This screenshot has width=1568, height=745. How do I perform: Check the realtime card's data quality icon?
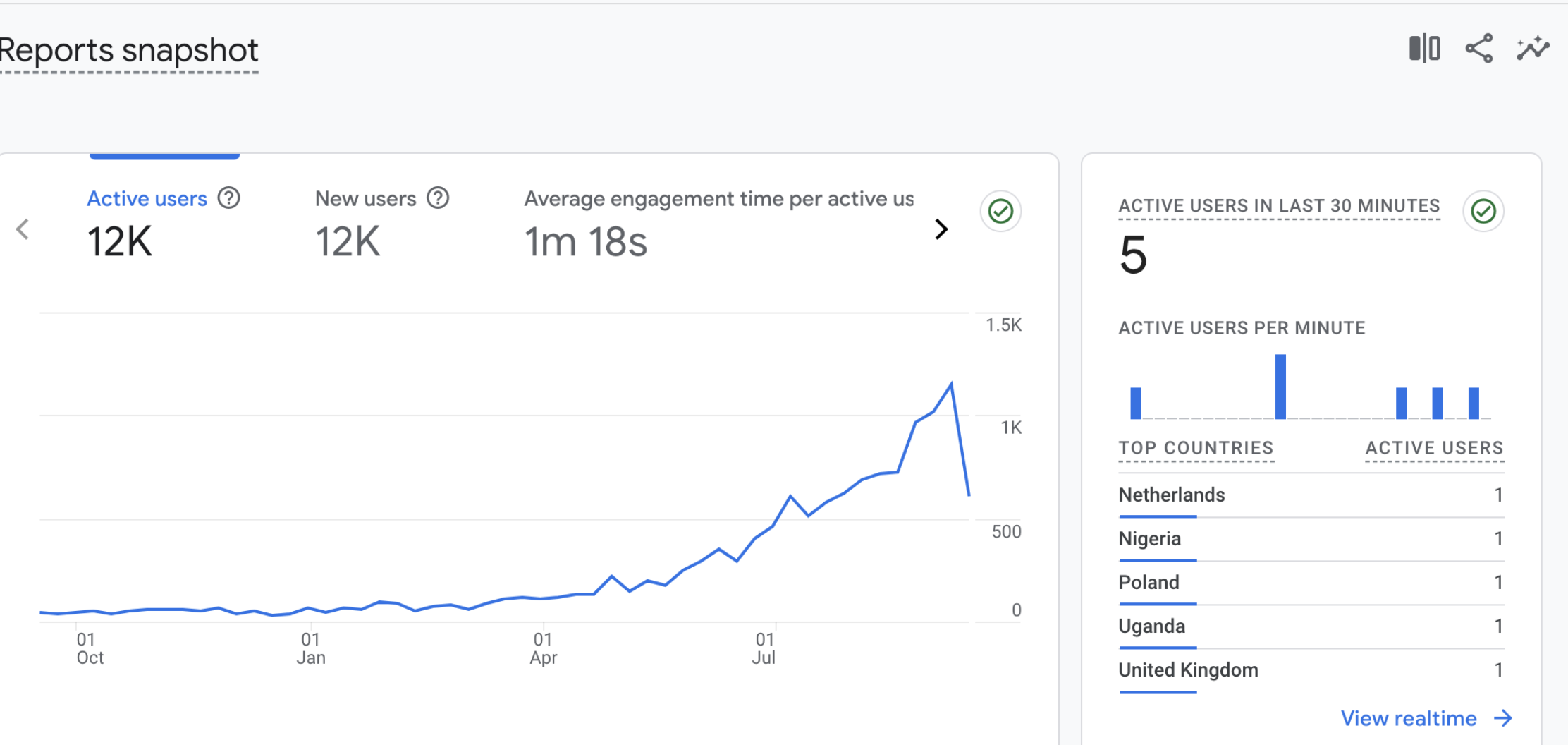click(x=1483, y=211)
